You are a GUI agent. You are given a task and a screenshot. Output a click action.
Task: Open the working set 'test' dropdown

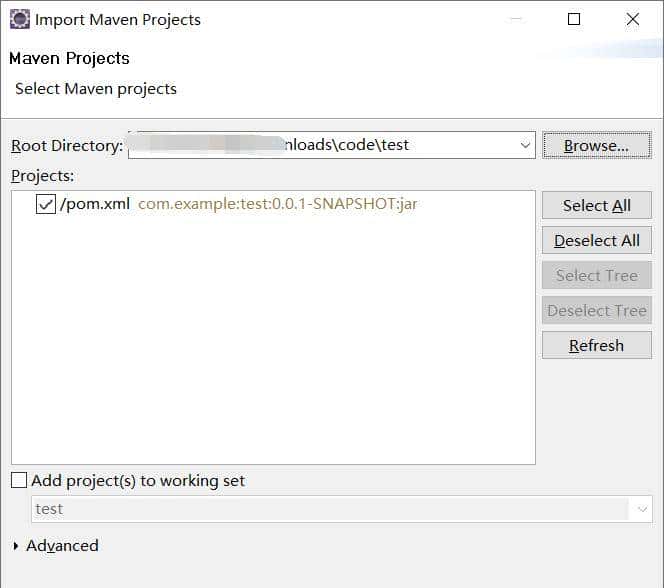click(642, 509)
